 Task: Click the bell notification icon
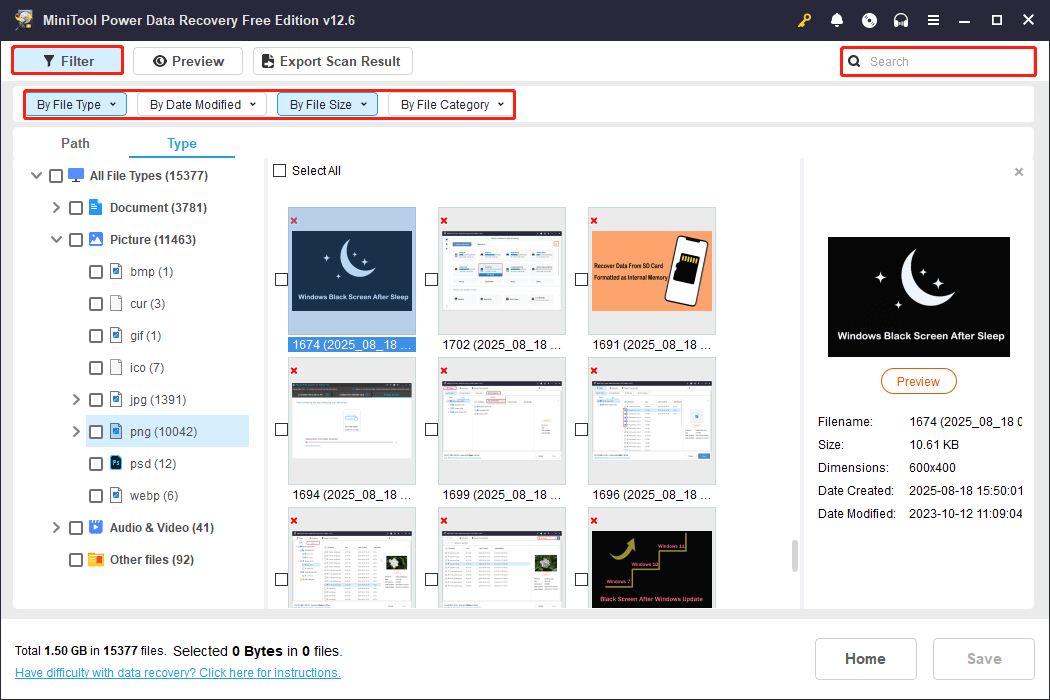[x=837, y=20]
